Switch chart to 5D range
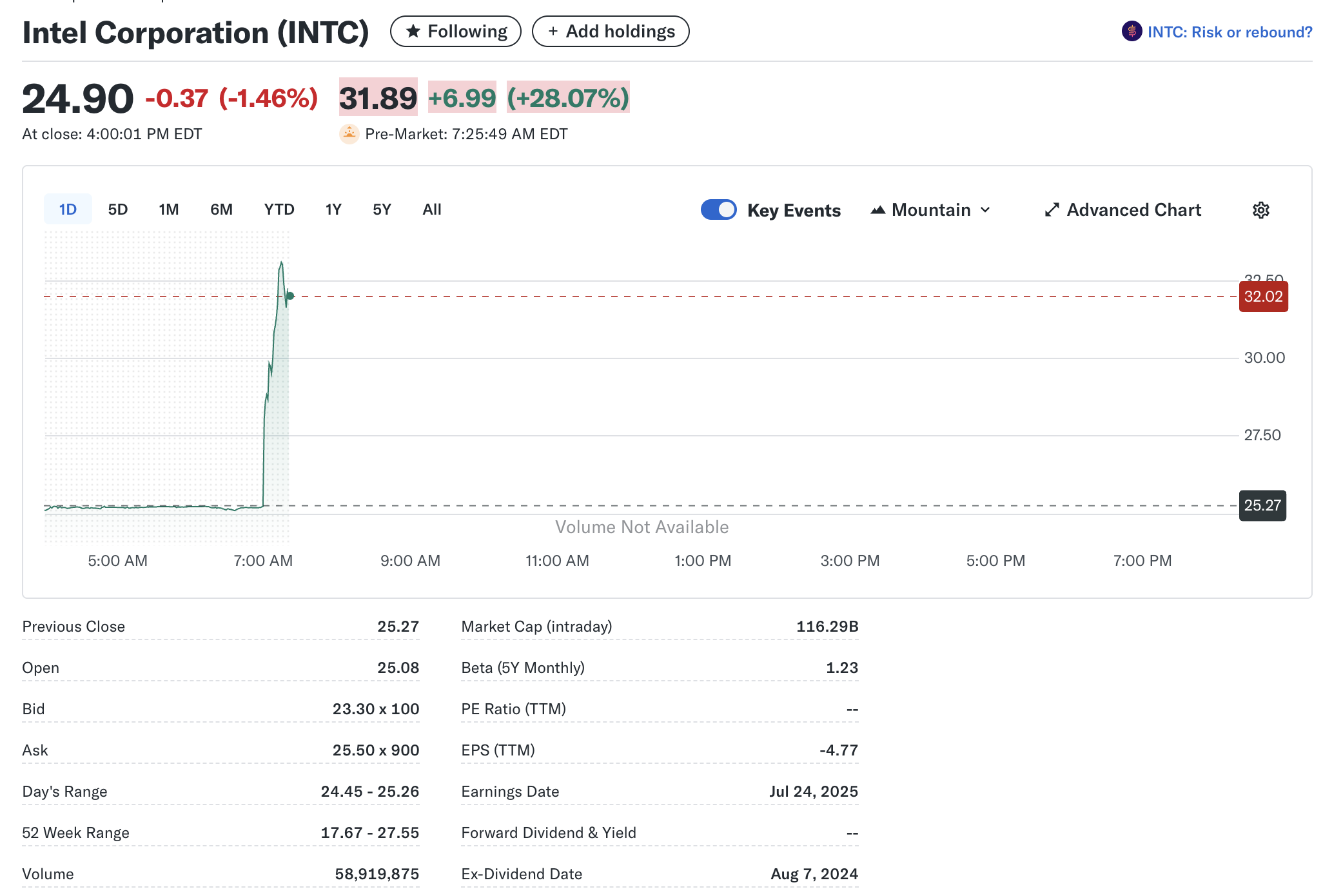1323x896 pixels. point(117,209)
